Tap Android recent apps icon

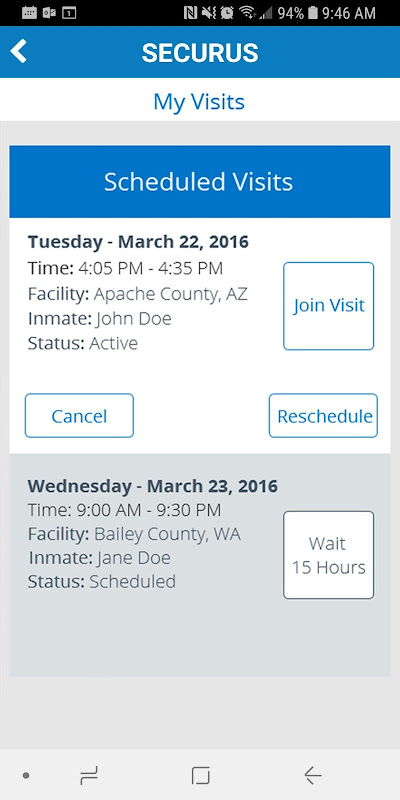coord(89,776)
